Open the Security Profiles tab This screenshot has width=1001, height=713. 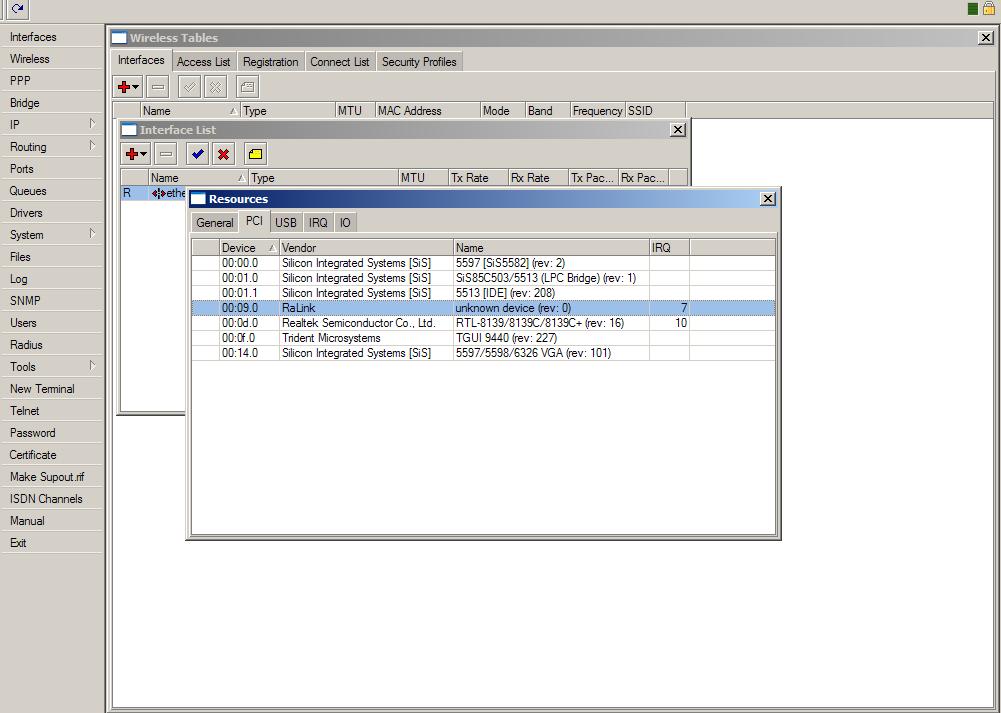tap(419, 62)
